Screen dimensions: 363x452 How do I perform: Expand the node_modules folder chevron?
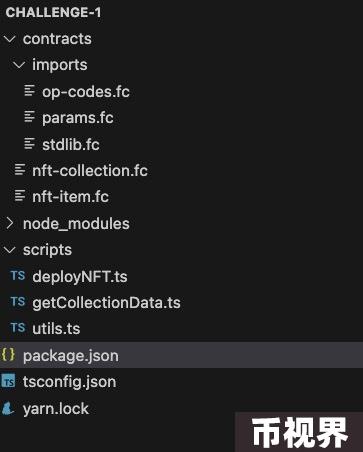pos(10,223)
